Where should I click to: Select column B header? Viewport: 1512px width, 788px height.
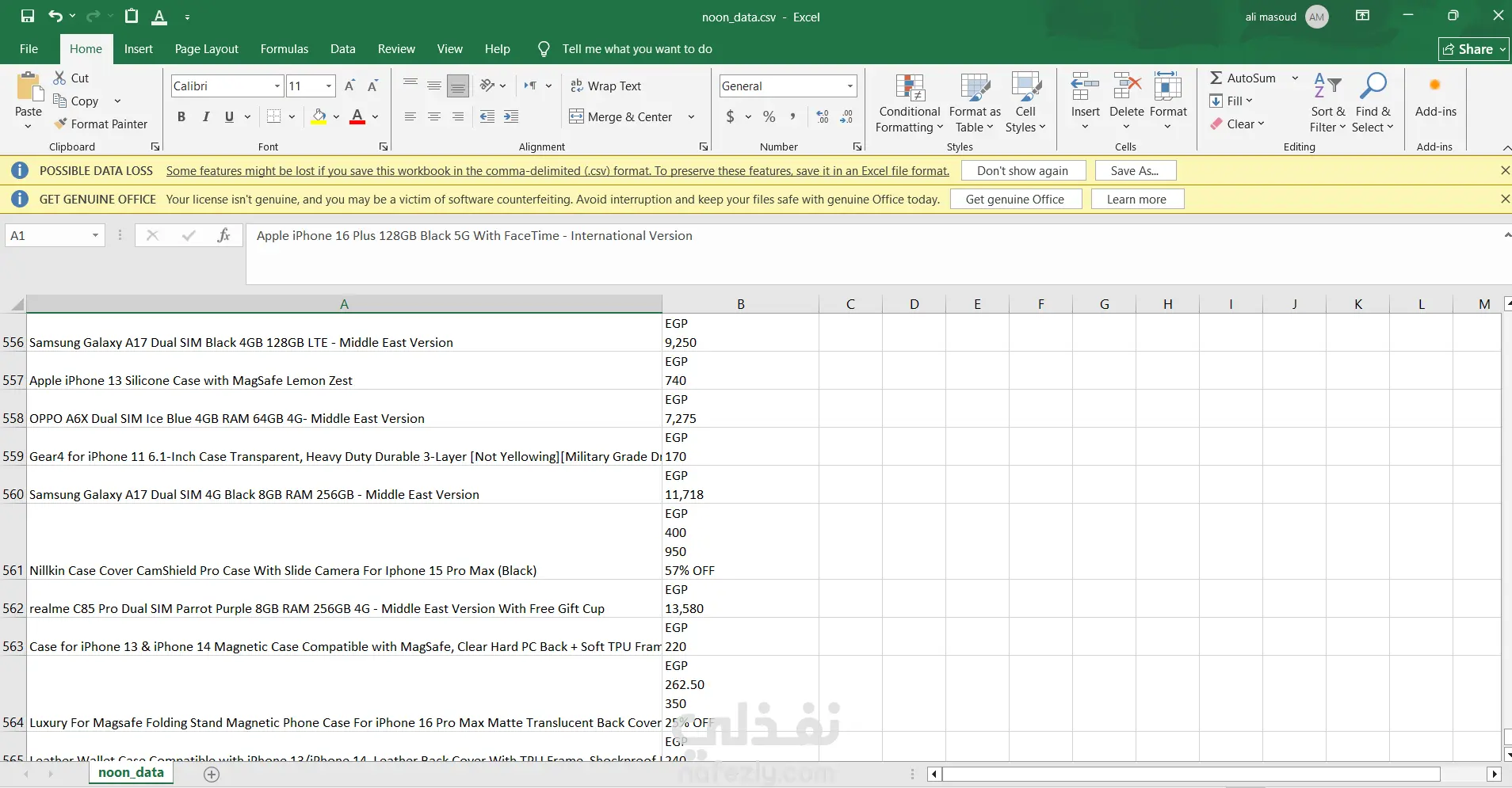[740, 304]
